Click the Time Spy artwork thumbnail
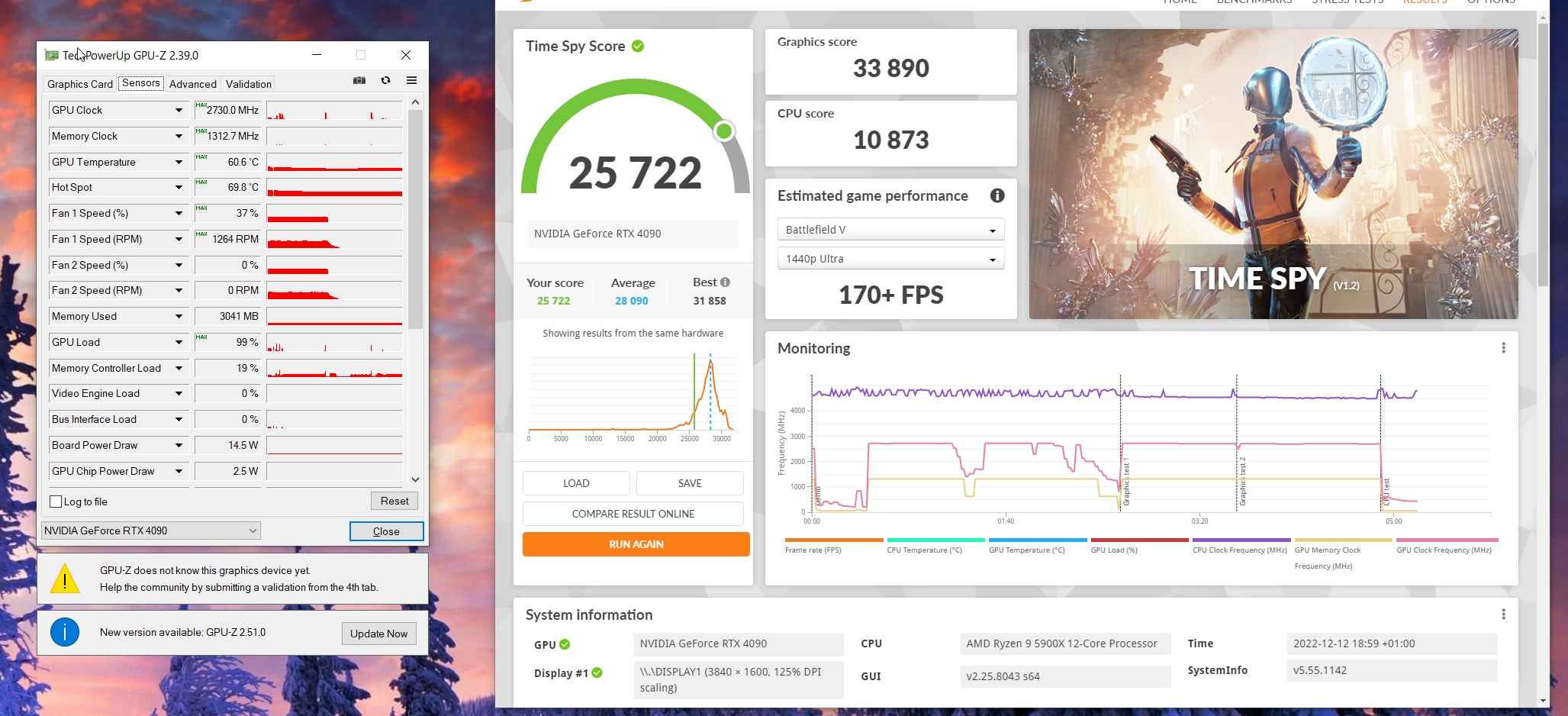 click(x=1273, y=174)
